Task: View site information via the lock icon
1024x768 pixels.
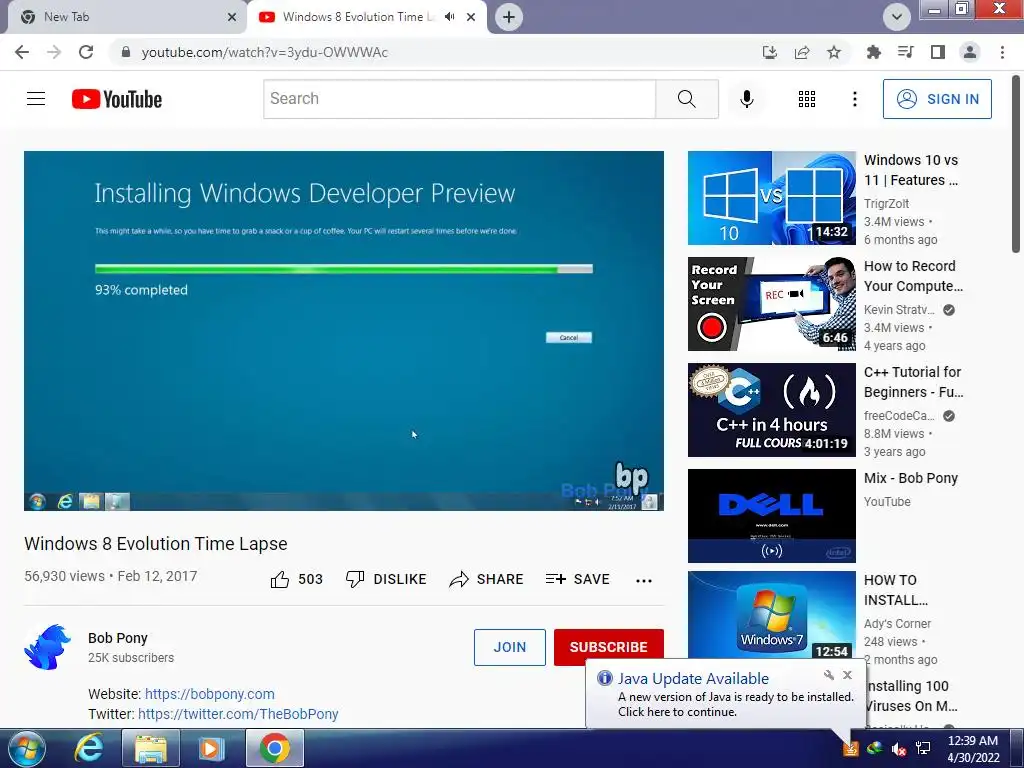Action: coord(126,52)
